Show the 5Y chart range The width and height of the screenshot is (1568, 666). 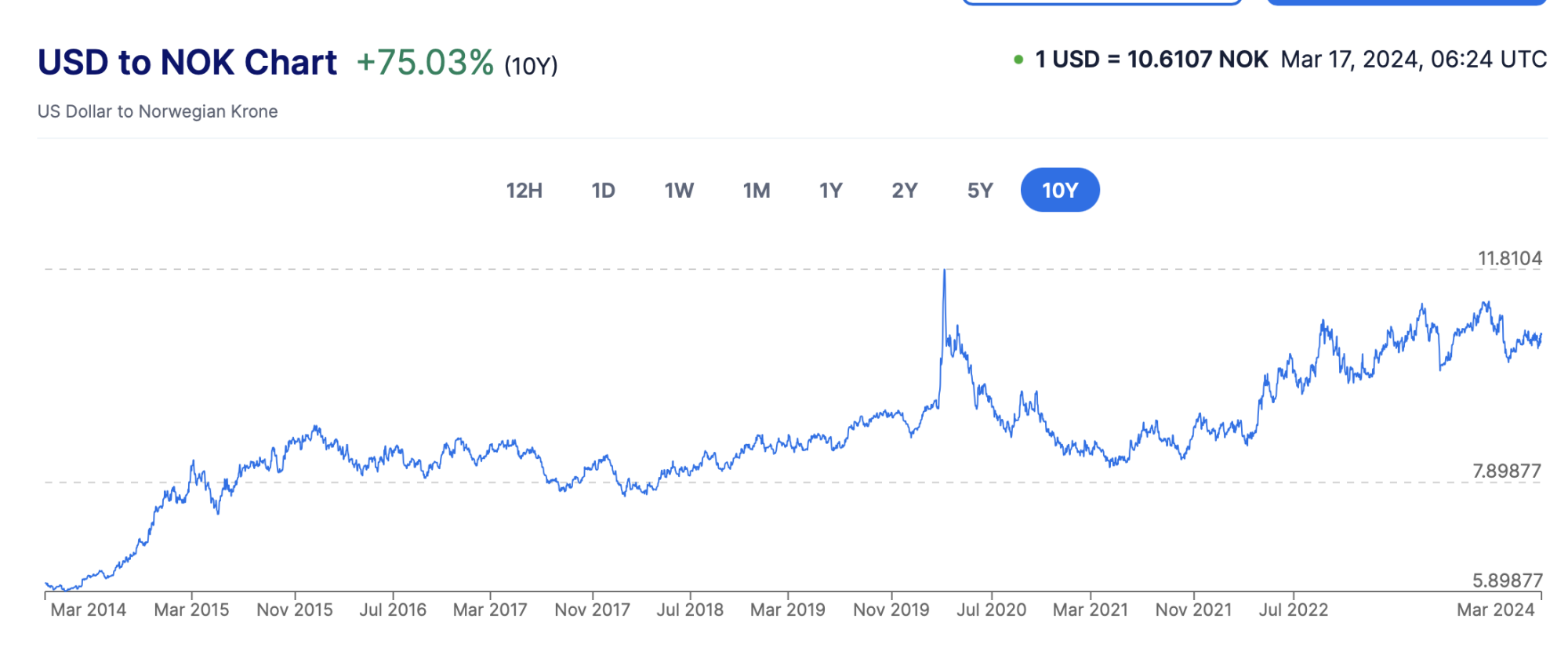coord(980,190)
